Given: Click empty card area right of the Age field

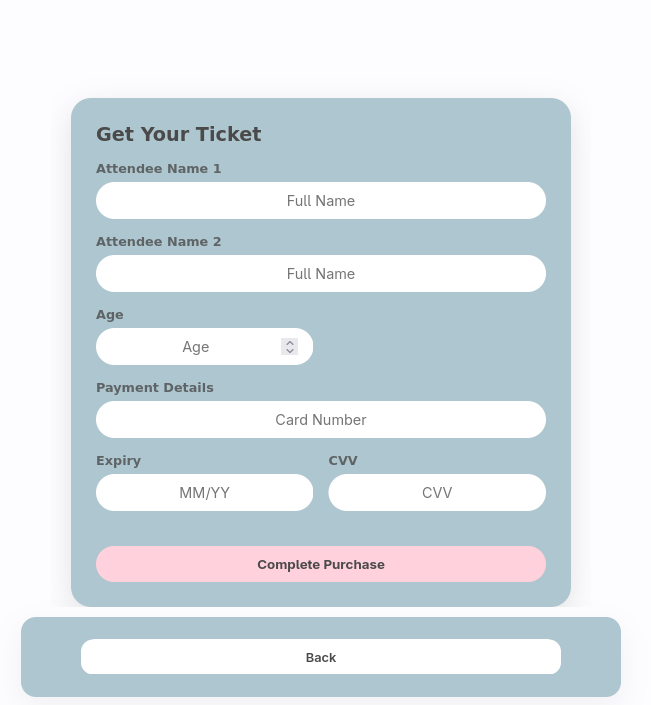Looking at the screenshot, I should 430,347.
